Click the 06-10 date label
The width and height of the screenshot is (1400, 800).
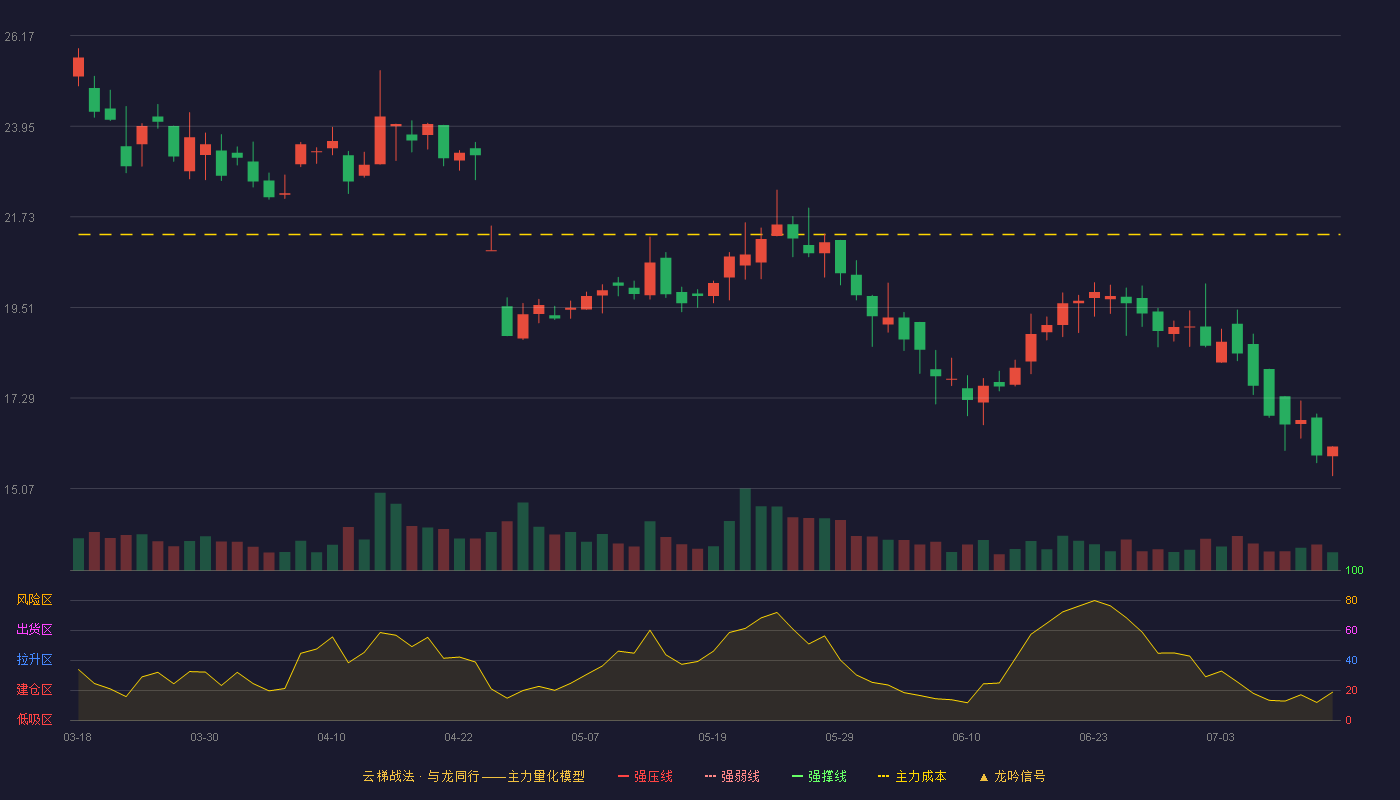point(966,737)
